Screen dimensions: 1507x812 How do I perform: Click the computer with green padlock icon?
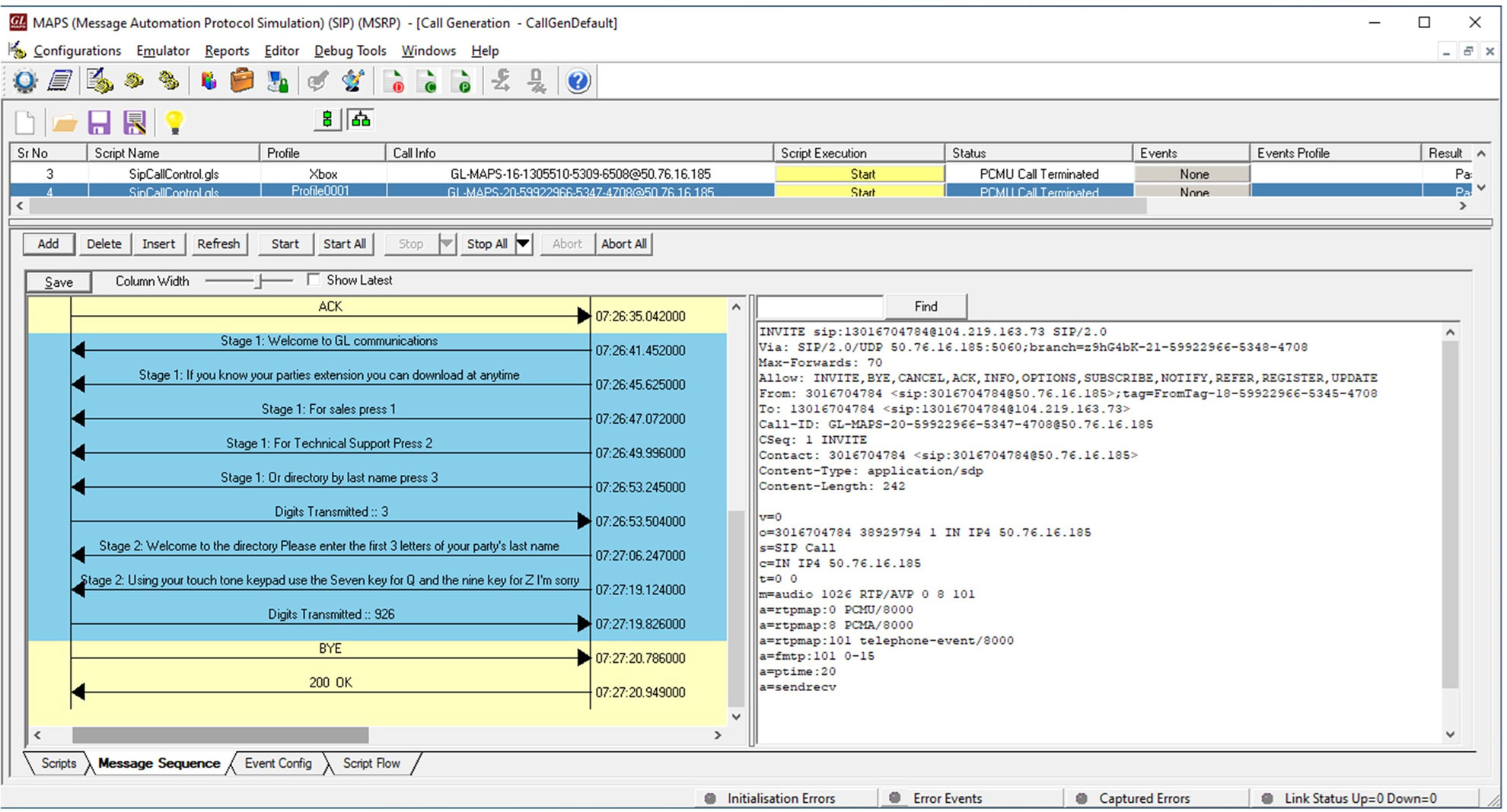click(278, 81)
